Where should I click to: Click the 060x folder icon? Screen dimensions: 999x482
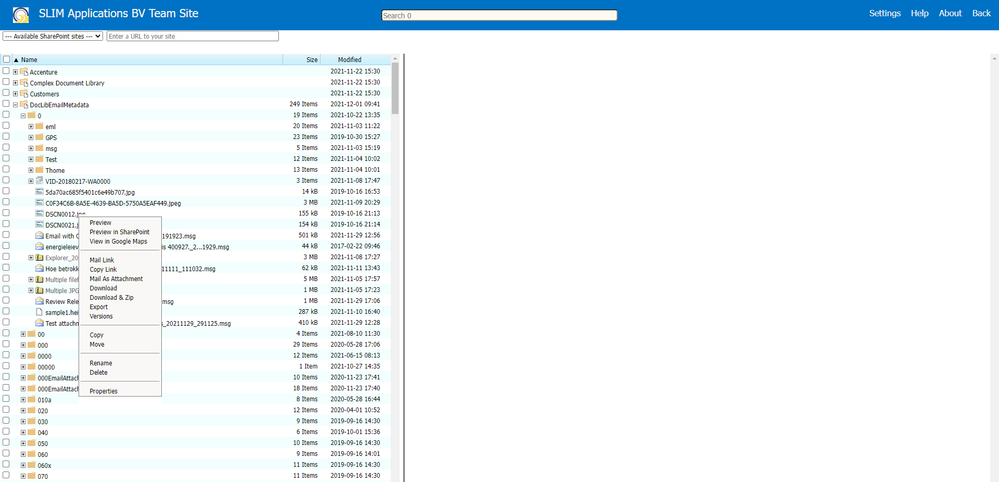click(31, 465)
